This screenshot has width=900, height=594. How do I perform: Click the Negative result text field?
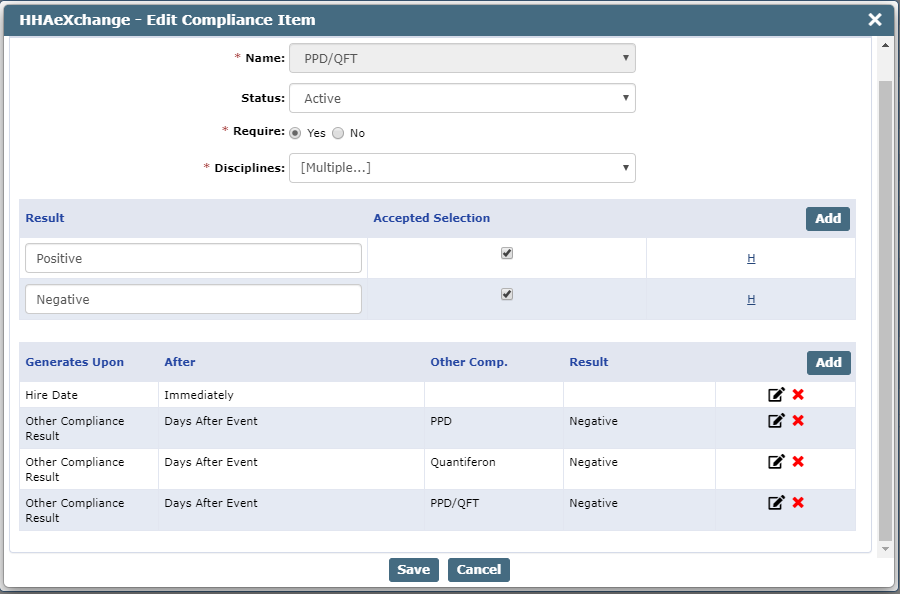click(x=193, y=299)
